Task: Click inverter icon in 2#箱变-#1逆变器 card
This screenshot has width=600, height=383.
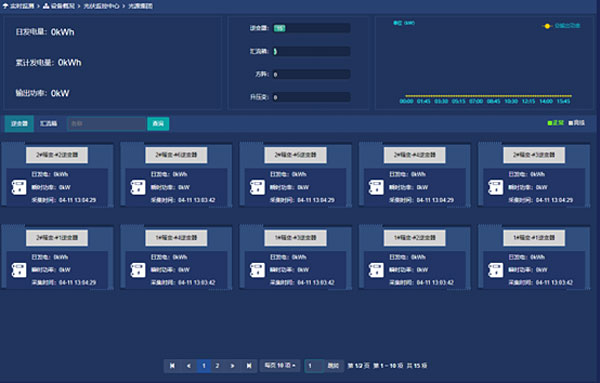Action: pos(19,270)
